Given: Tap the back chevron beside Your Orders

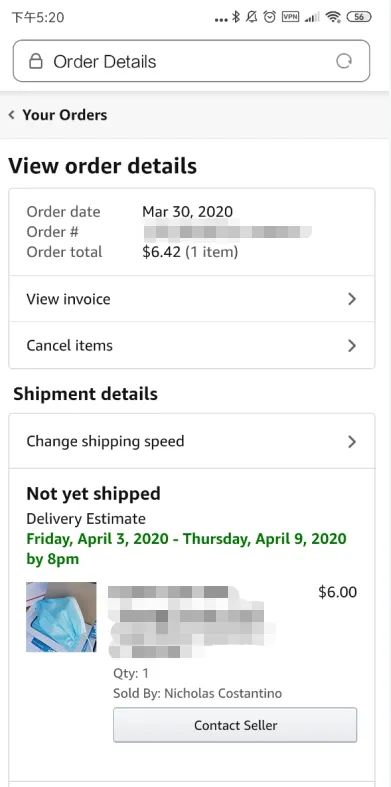Looking at the screenshot, I should click(x=12, y=115).
